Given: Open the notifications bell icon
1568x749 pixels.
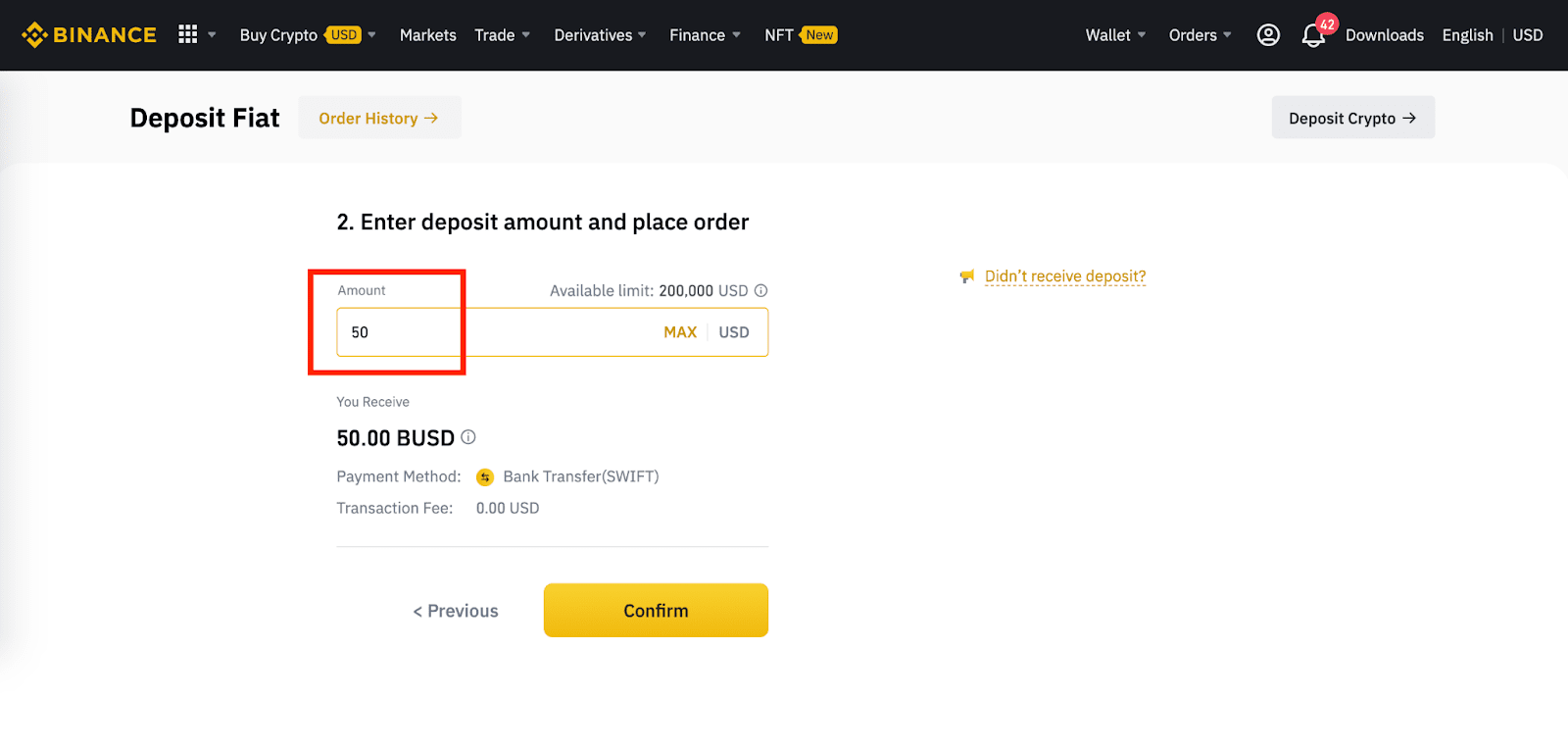Looking at the screenshot, I should point(1313,36).
